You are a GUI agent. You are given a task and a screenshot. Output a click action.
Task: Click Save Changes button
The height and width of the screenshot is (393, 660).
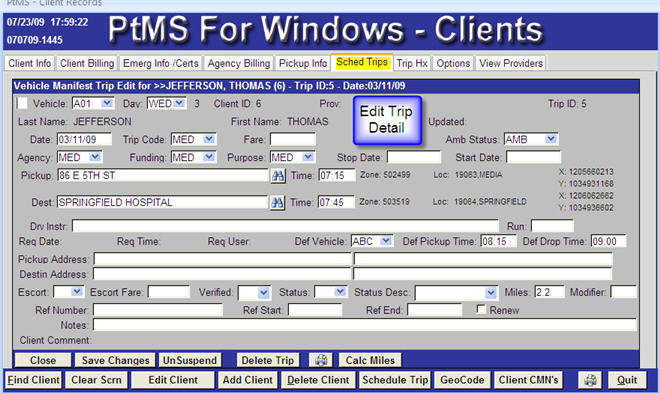tap(115, 360)
